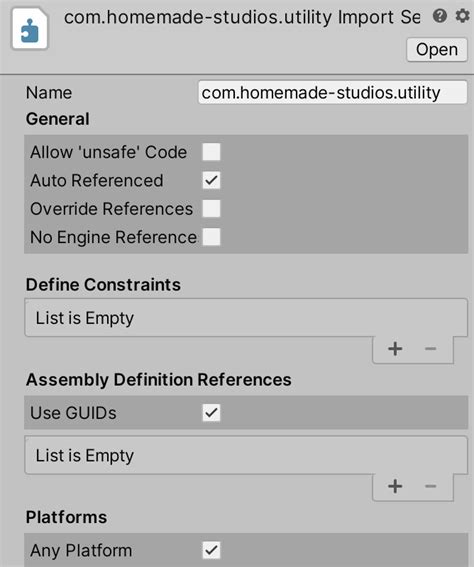
Task: Add an Assembly Definition Reference with plus
Action: [x=395, y=486]
